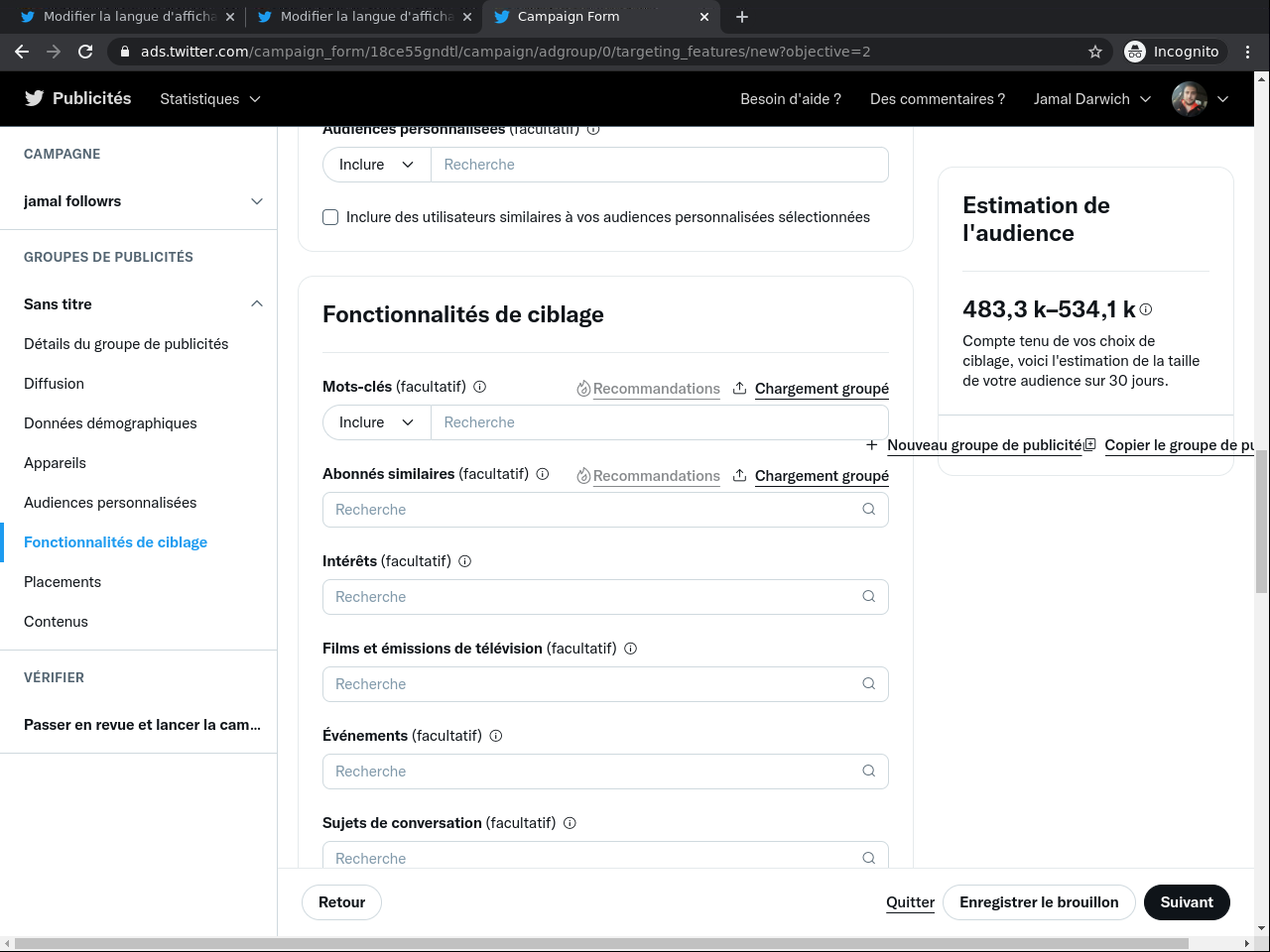Open Inclure dropdown for Audiences personnalisées
Image resolution: width=1270 pixels, height=952 pixels.
tap(377, 165)
